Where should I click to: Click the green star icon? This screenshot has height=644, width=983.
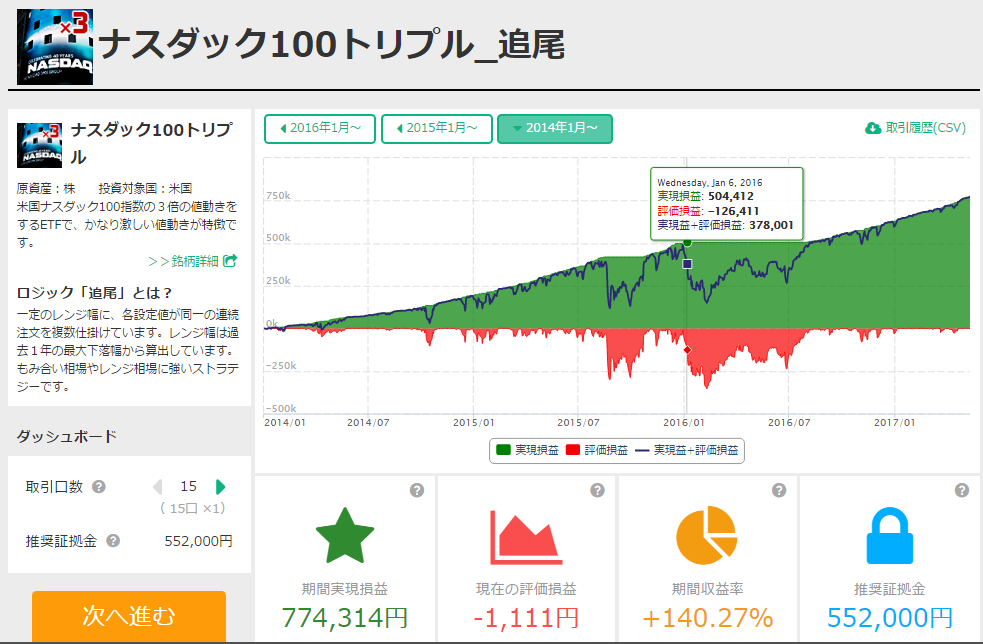(345, 536)
